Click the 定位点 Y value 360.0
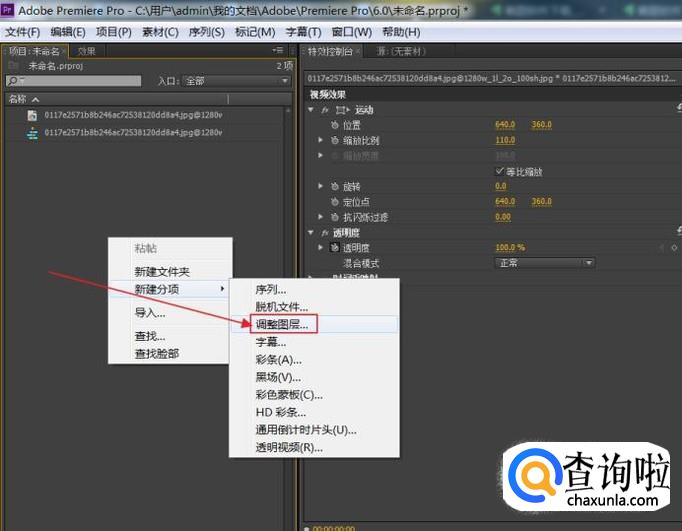Viewport: 682px width, 531px height. 542,201
